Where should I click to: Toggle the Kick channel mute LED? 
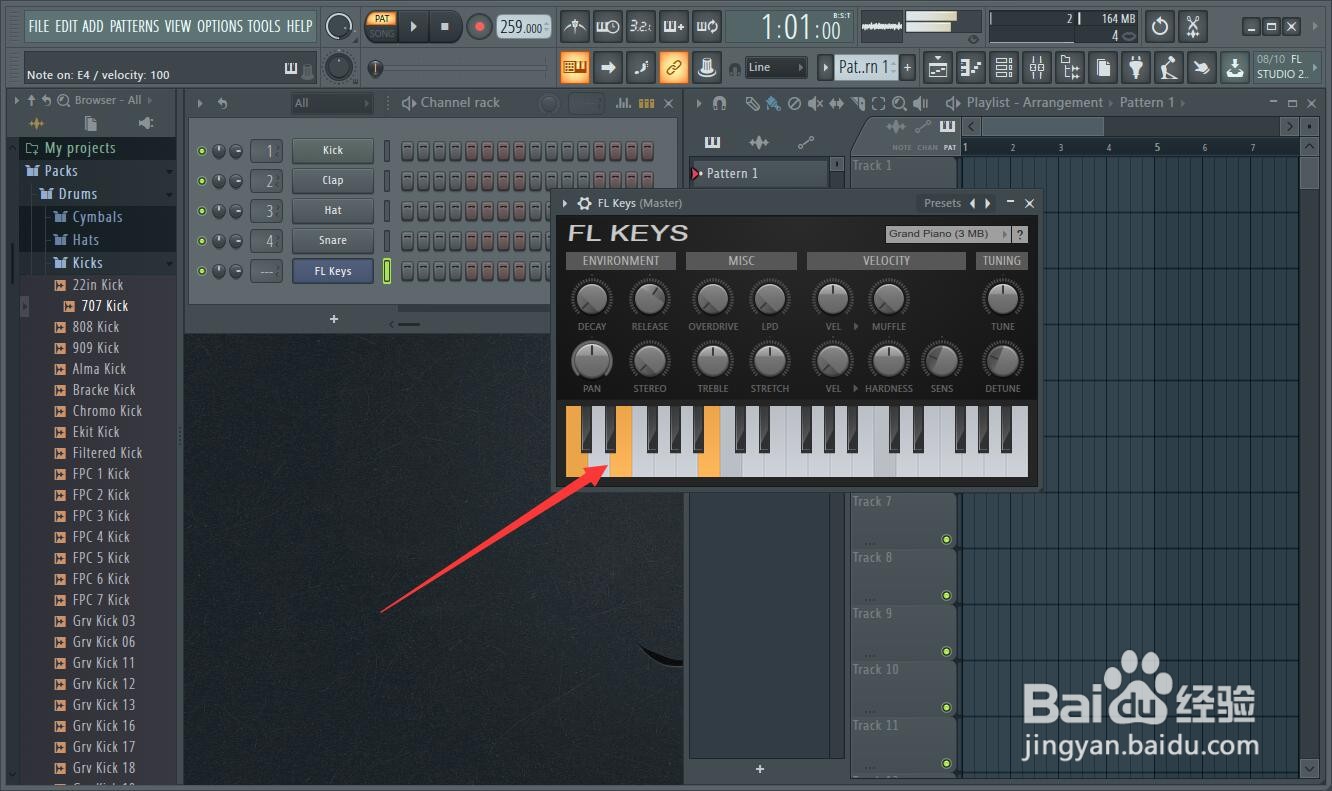click(x=202, y=151)
